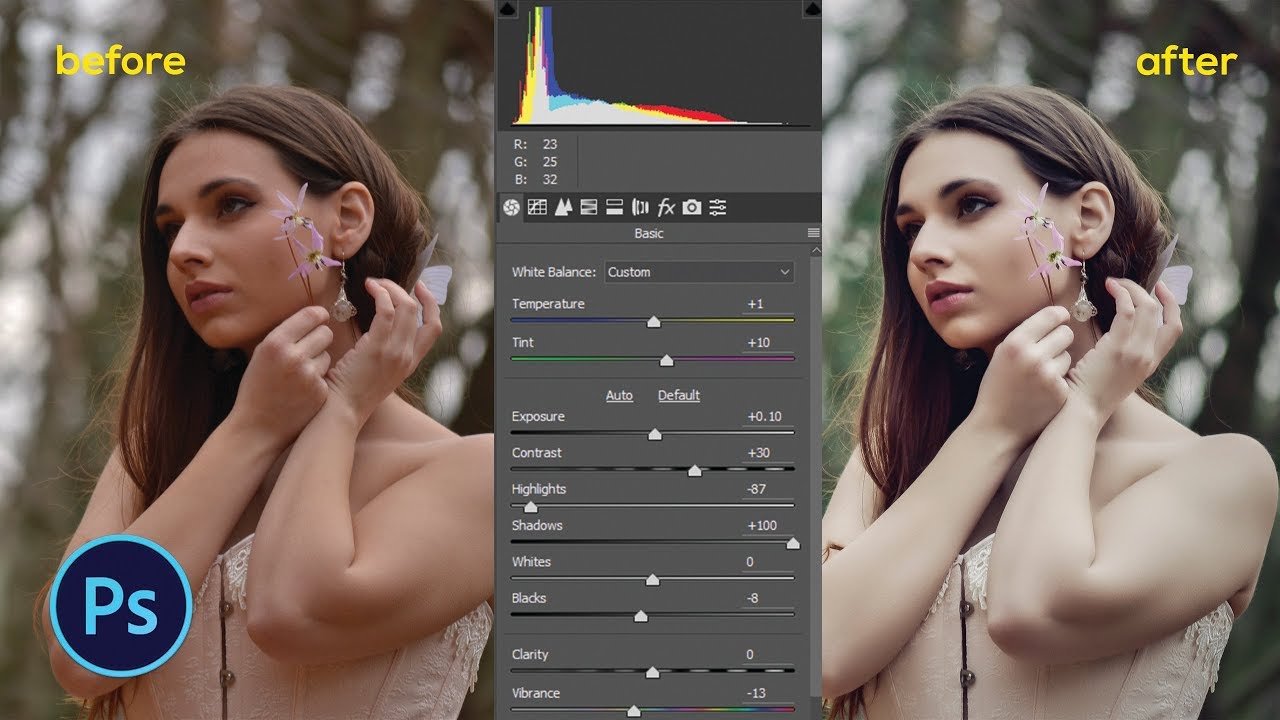The height and width of the screenshot is (720, 1280).
Task: Click the Clarity value field
Action: click(x=768, y=655)
